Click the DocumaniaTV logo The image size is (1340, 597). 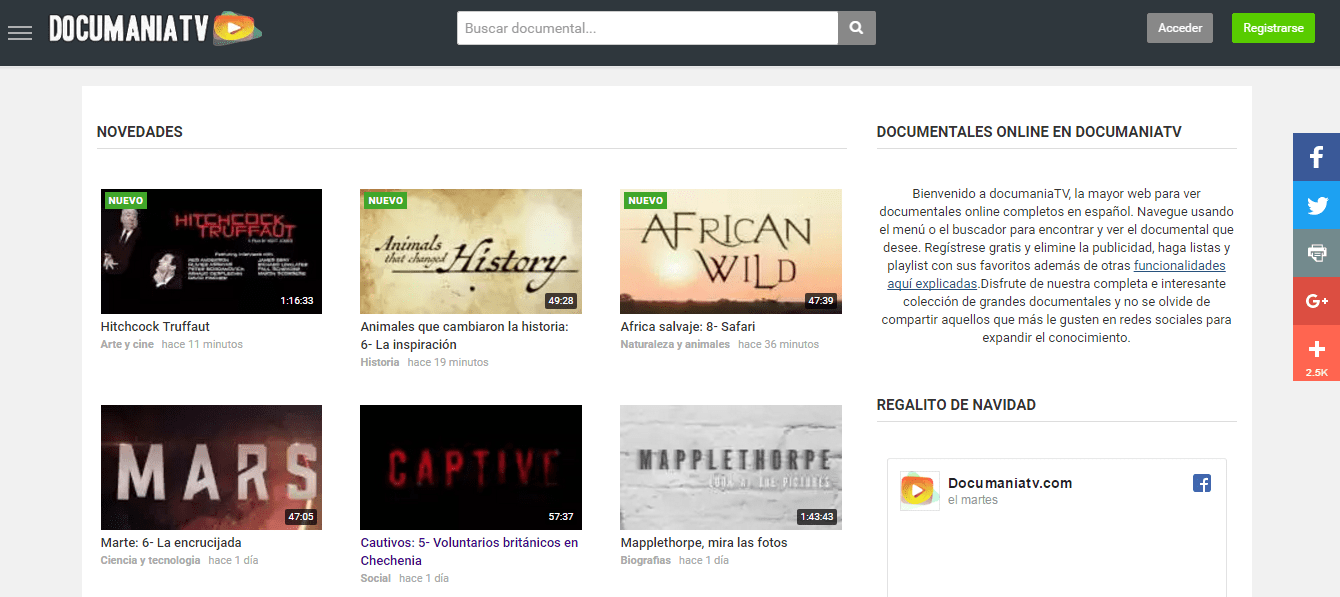click(156, 29)
